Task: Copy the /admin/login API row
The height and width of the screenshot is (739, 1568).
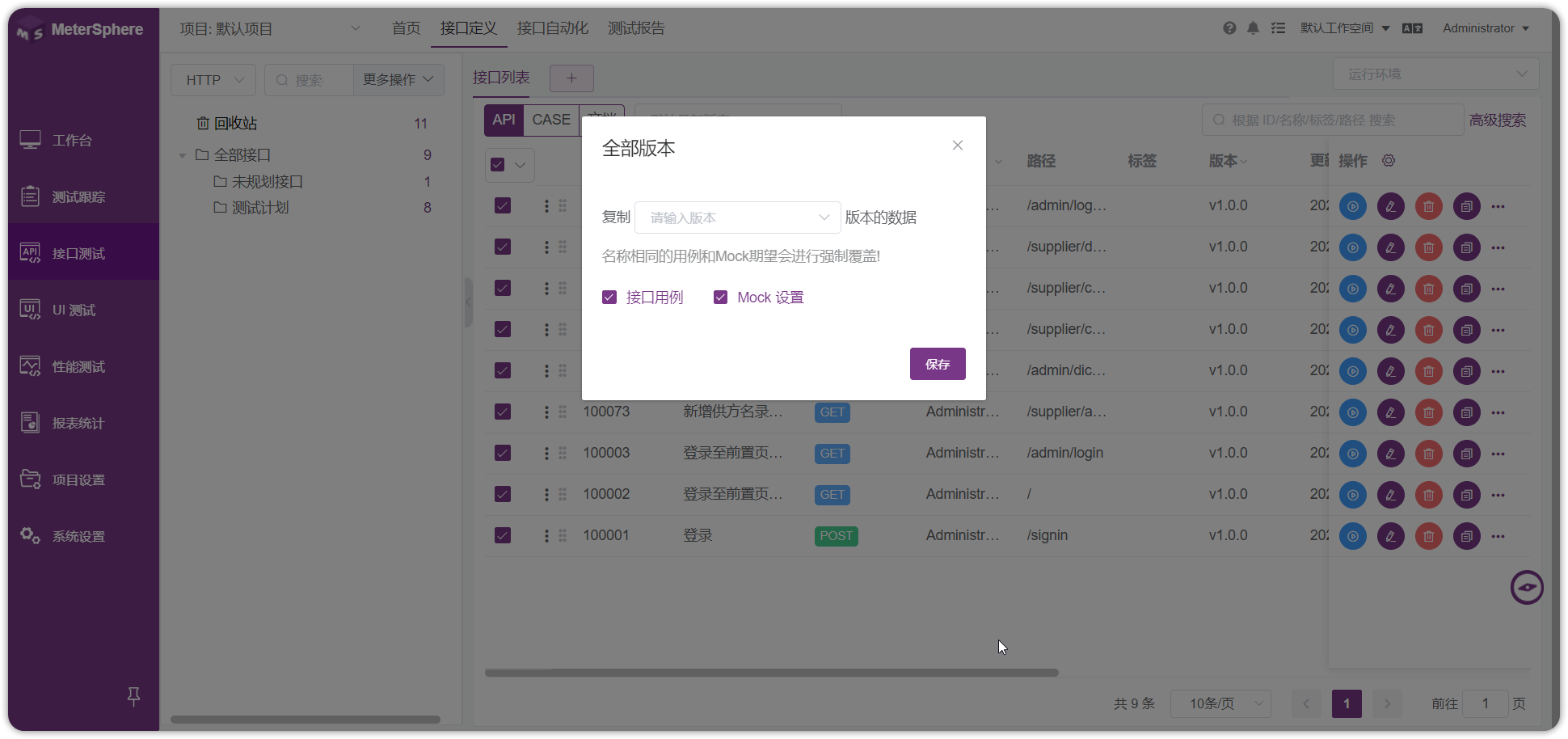Action: tap(1466, 454)
